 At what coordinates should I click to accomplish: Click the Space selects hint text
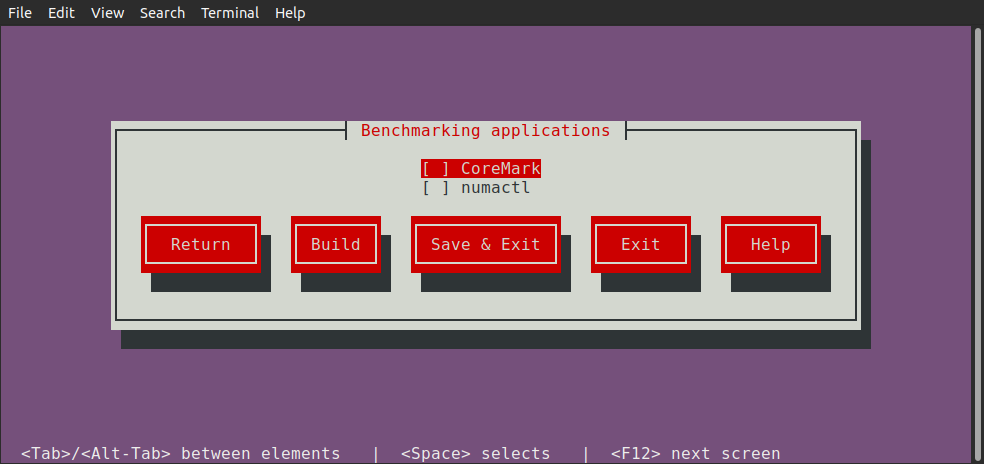tap(475, 453)
